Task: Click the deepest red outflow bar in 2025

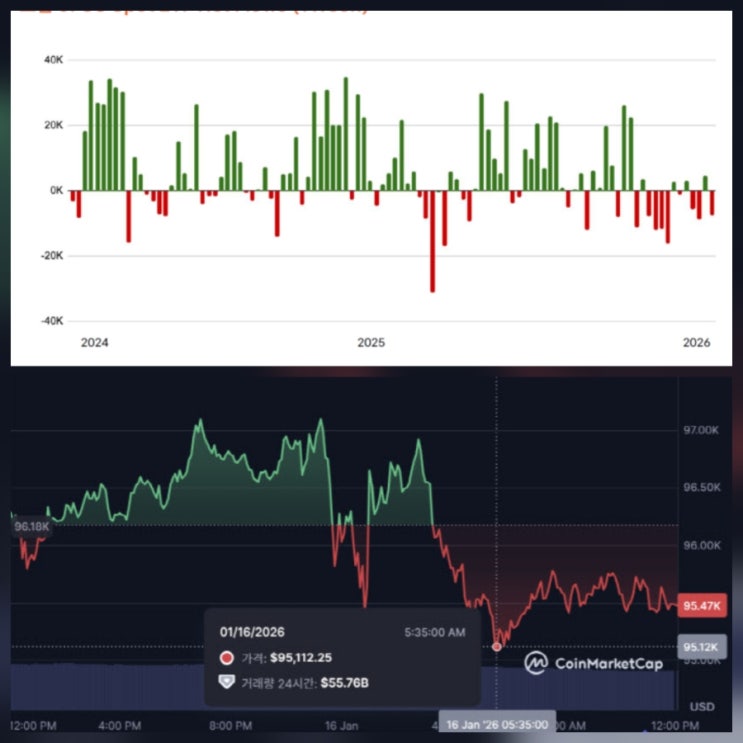Action: [432, 241]
